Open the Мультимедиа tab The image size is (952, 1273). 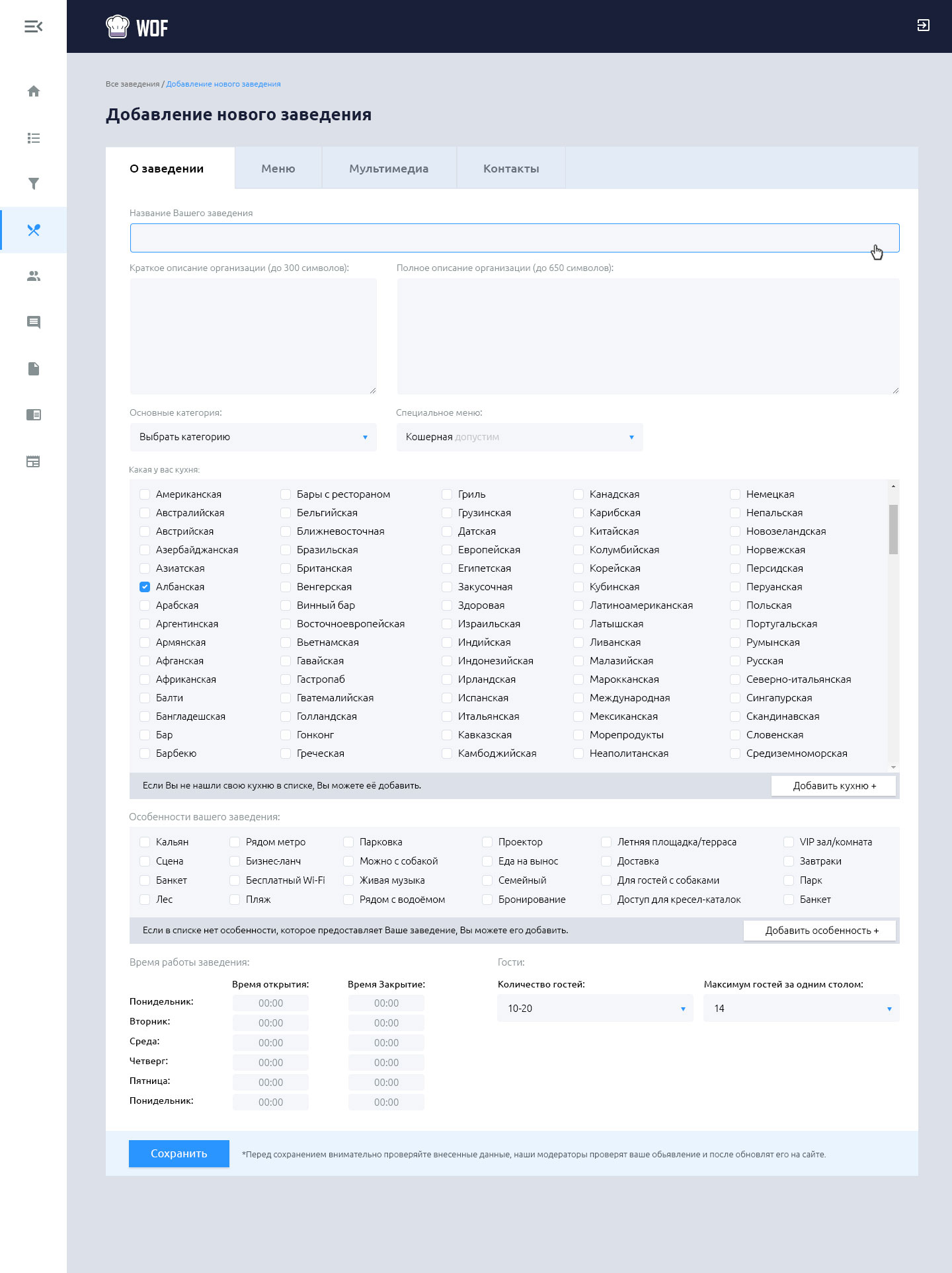[389, 169]
